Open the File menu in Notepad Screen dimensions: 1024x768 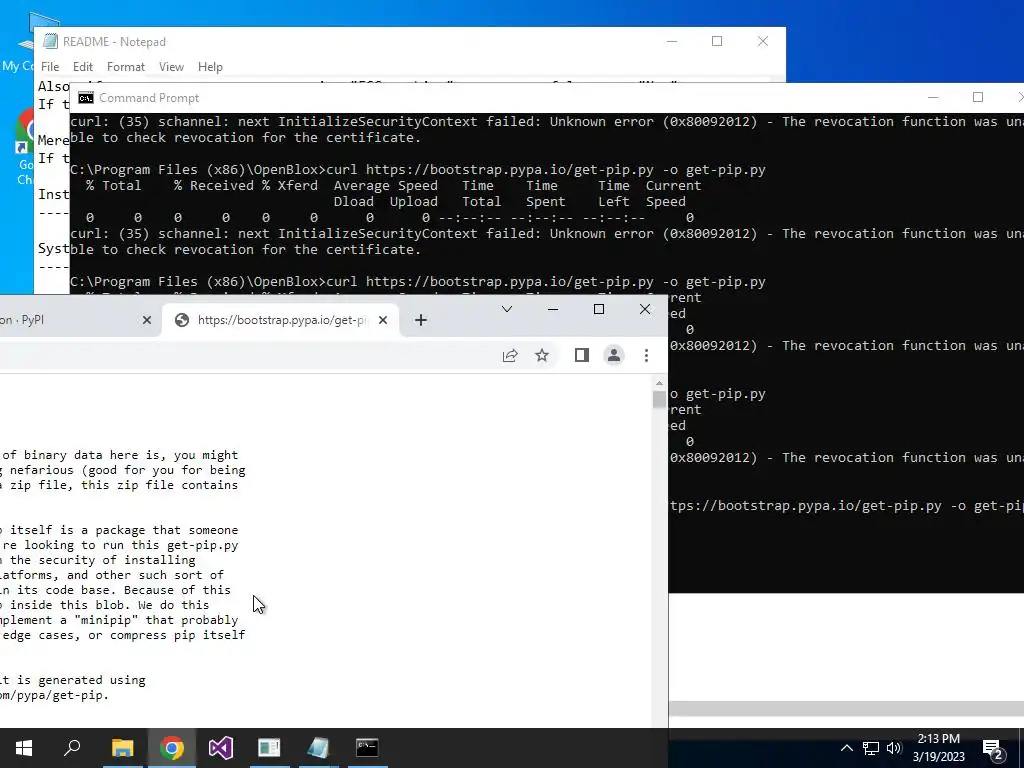(x=50, y=67)
